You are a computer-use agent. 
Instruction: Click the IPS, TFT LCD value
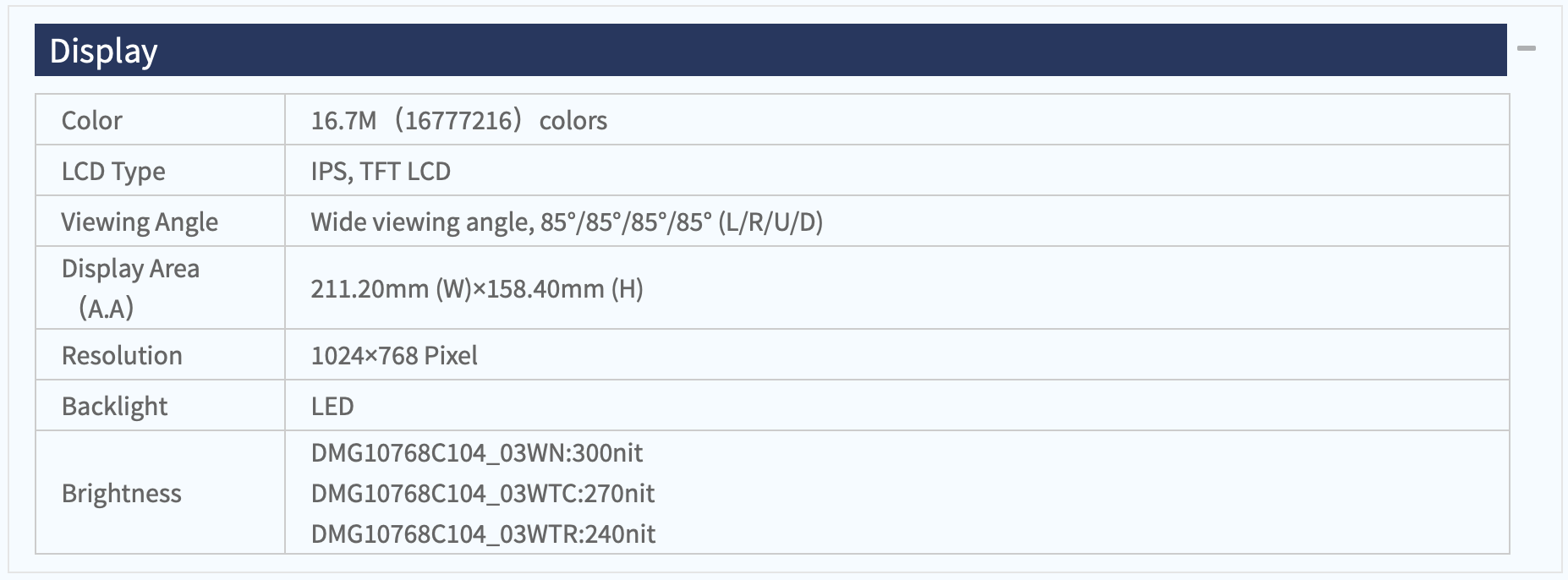(x=381, y=172)
